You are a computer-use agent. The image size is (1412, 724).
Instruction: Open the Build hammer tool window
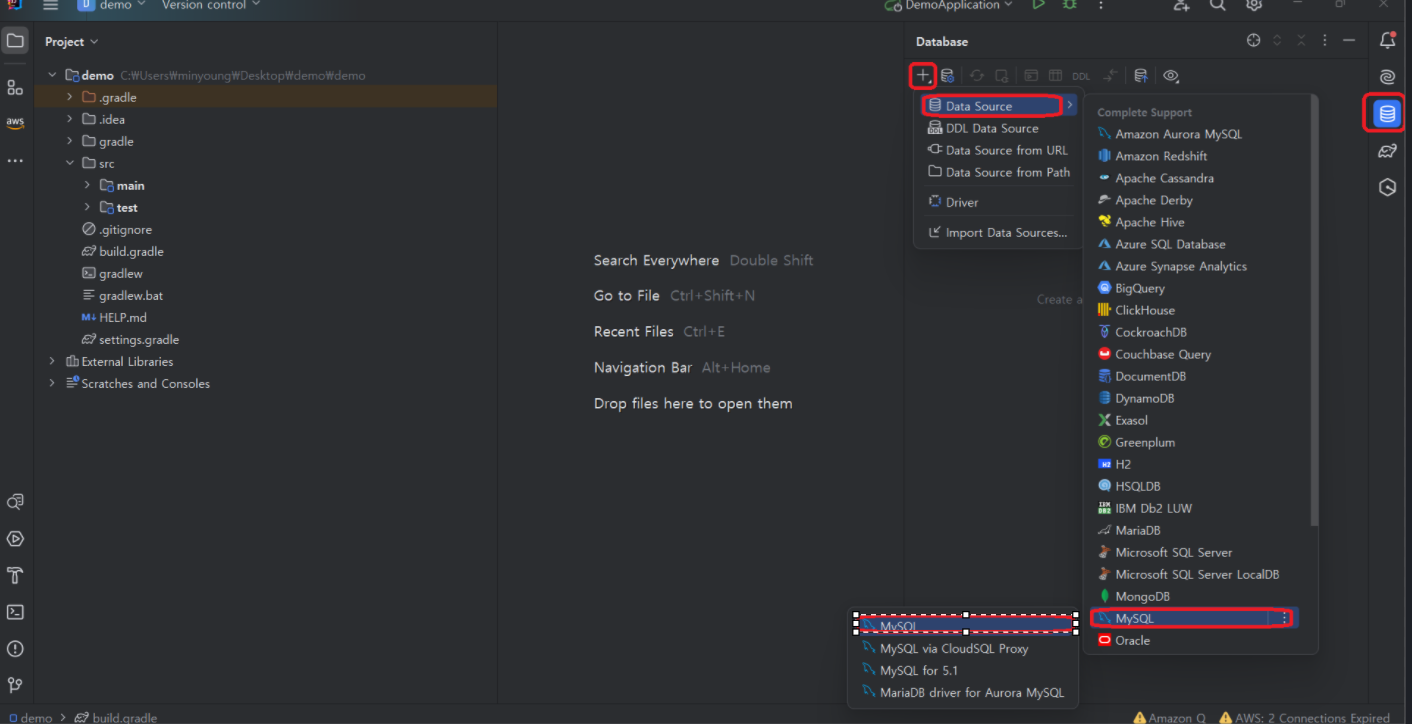pyautogui.click(x=15, y=575)
